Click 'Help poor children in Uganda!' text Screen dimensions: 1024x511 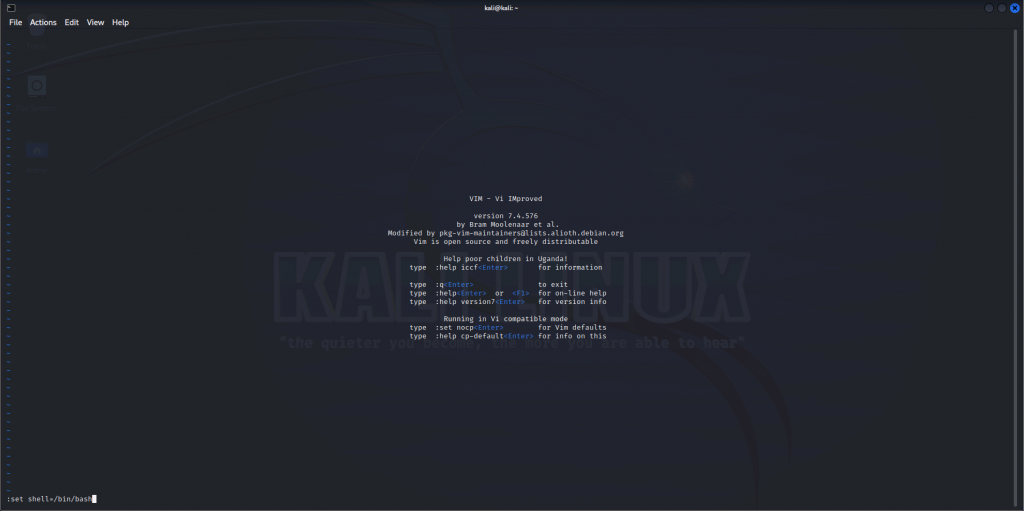505,259
